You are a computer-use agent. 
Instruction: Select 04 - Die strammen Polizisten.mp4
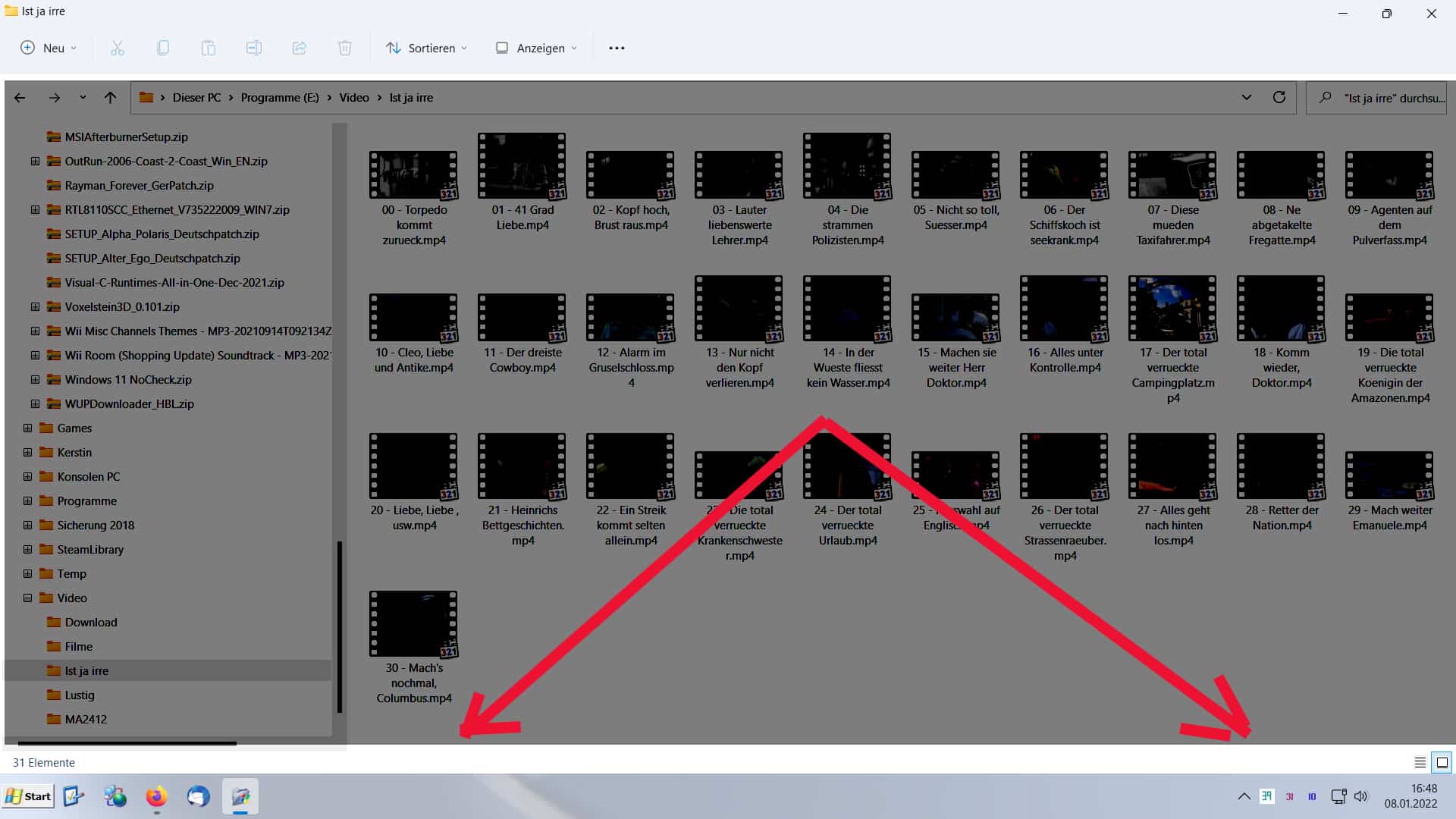pyautogui.click(x=847, y=190)
